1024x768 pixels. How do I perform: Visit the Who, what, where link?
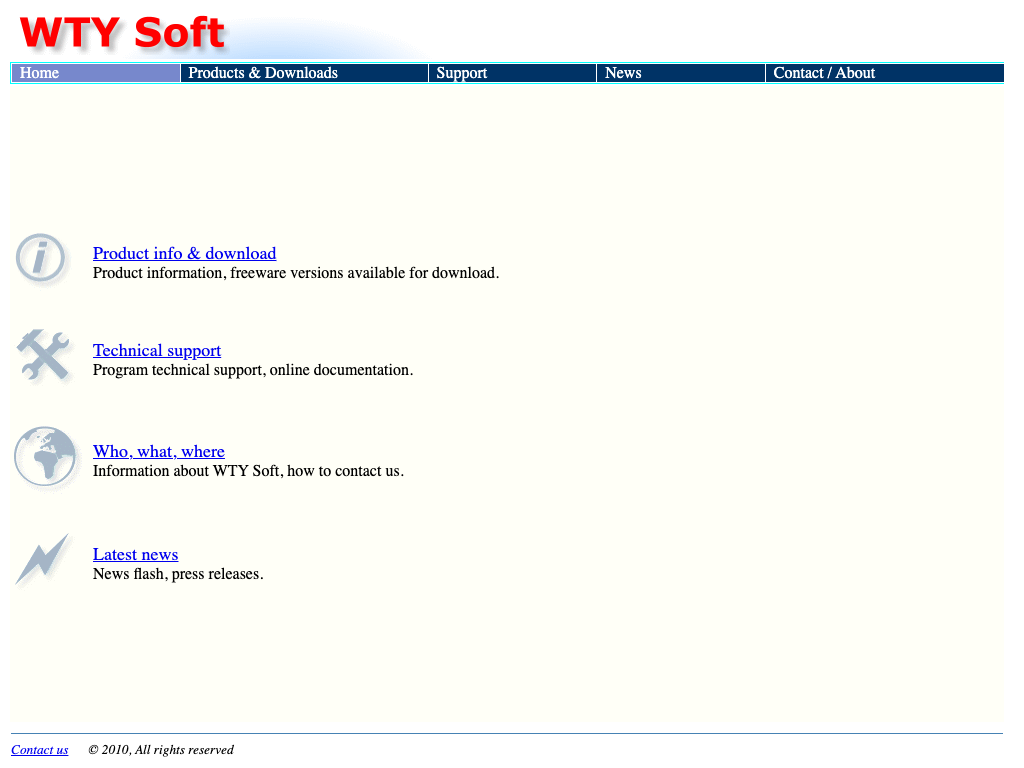coord(159,451)
